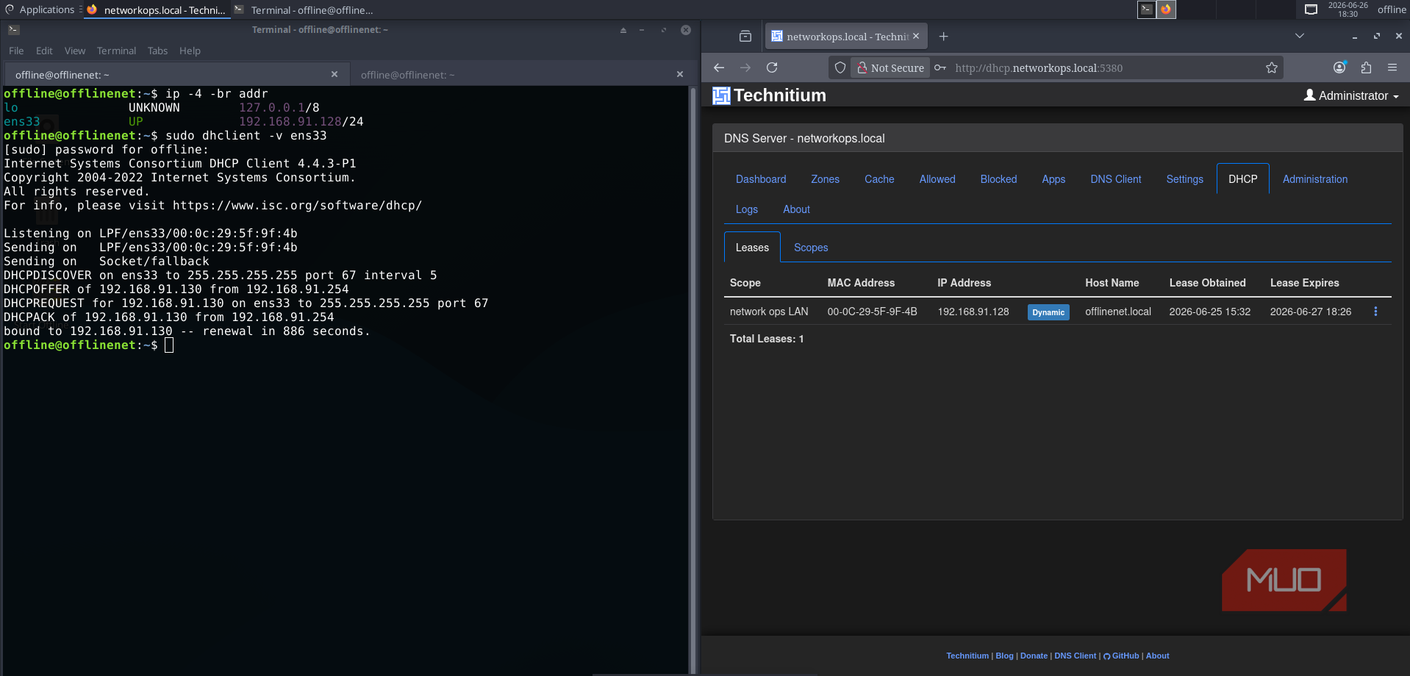
Task: Switch to the Scopes sub-tab
Action: tap(811, 247)
